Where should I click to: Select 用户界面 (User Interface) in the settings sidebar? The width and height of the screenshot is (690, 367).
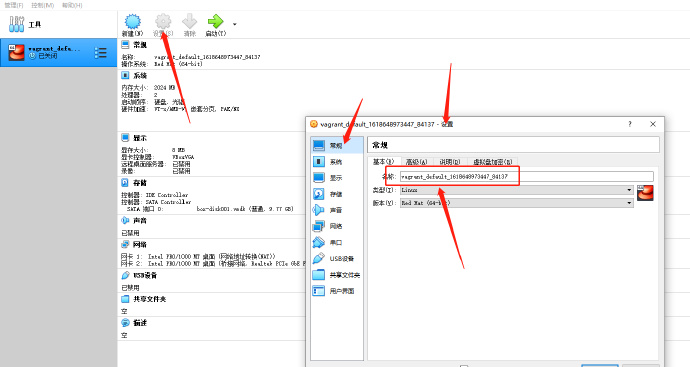pos(337,291)
